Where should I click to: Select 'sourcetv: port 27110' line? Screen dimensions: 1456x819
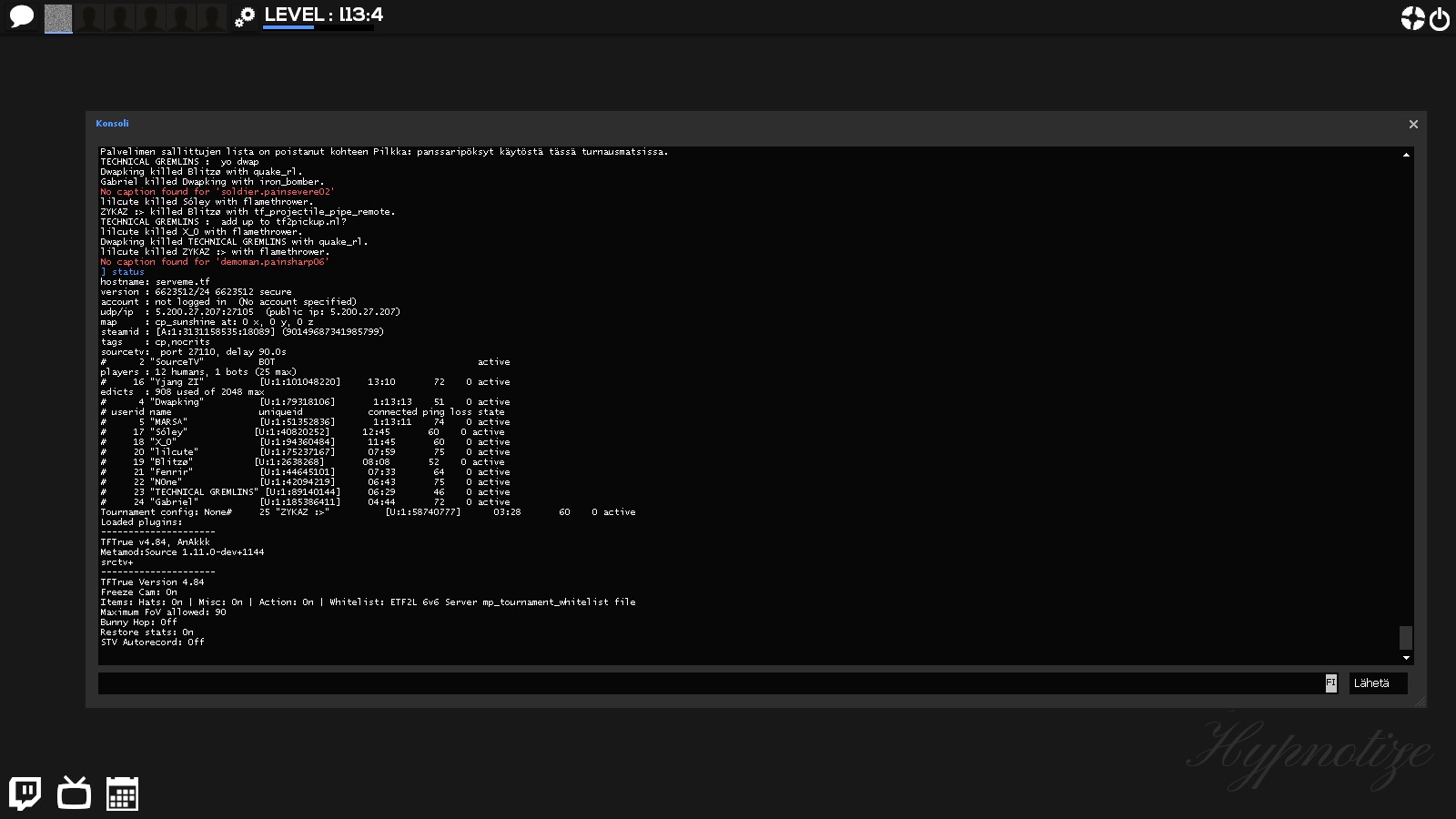pyautogui.click(x=193, y=352)
